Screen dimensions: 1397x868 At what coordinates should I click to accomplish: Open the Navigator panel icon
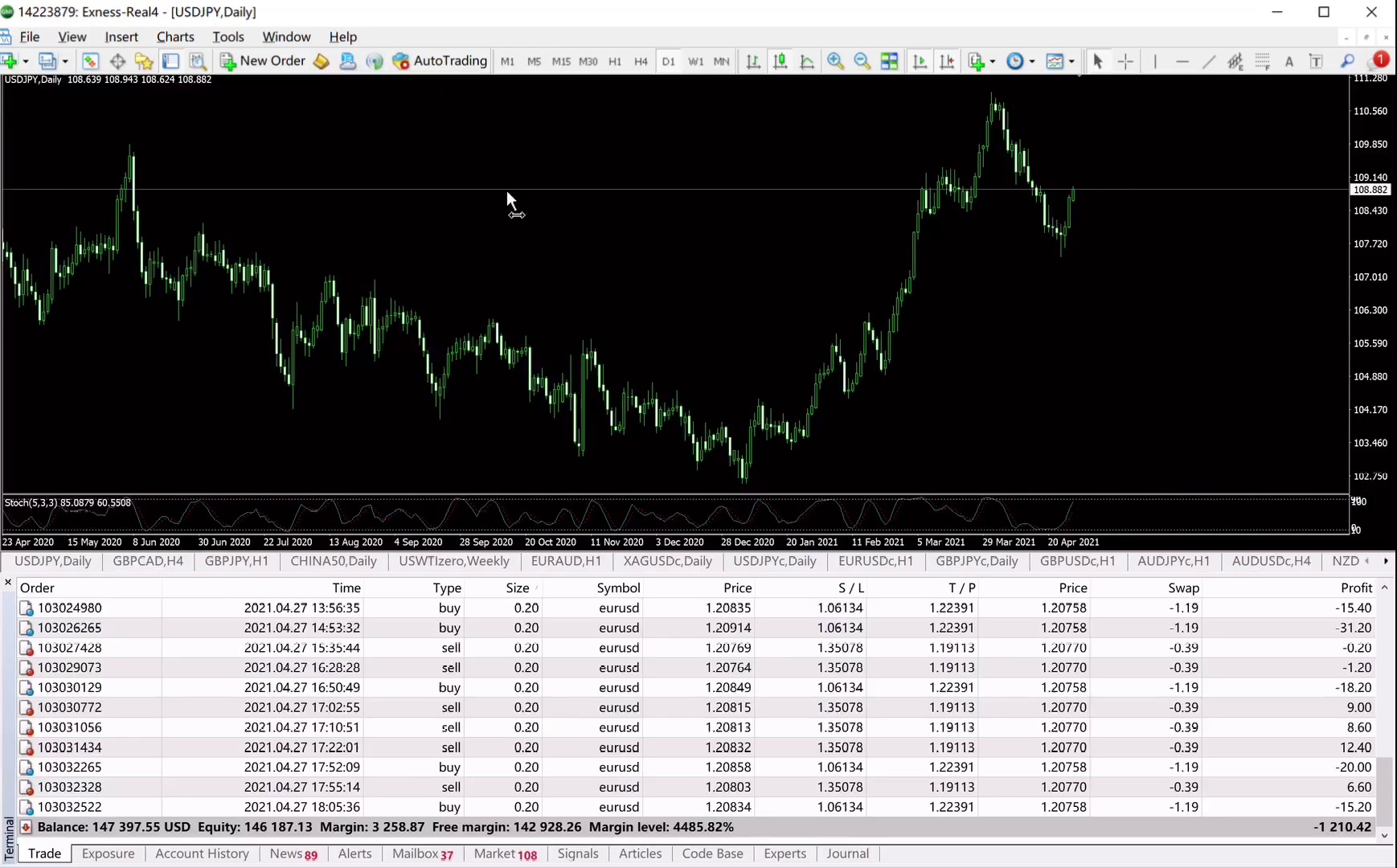144,61
